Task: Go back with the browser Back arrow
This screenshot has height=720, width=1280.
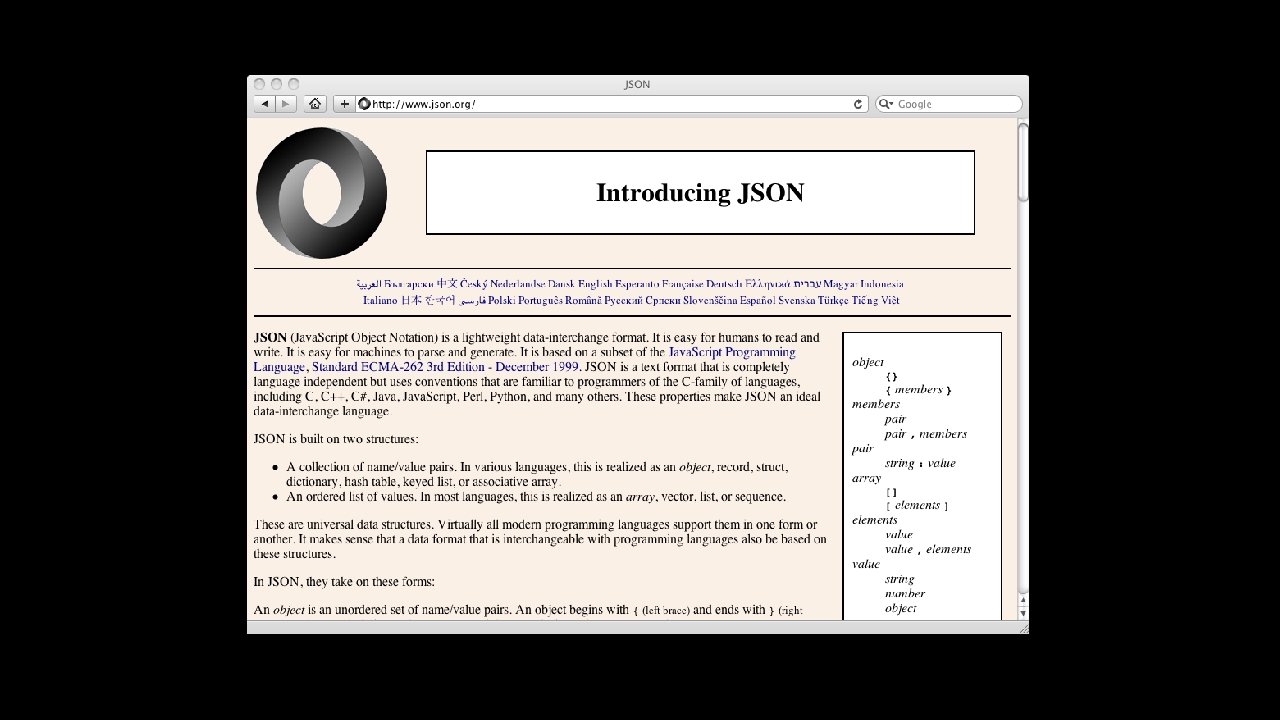Action: pyautogui.click(x=265, y=104)
